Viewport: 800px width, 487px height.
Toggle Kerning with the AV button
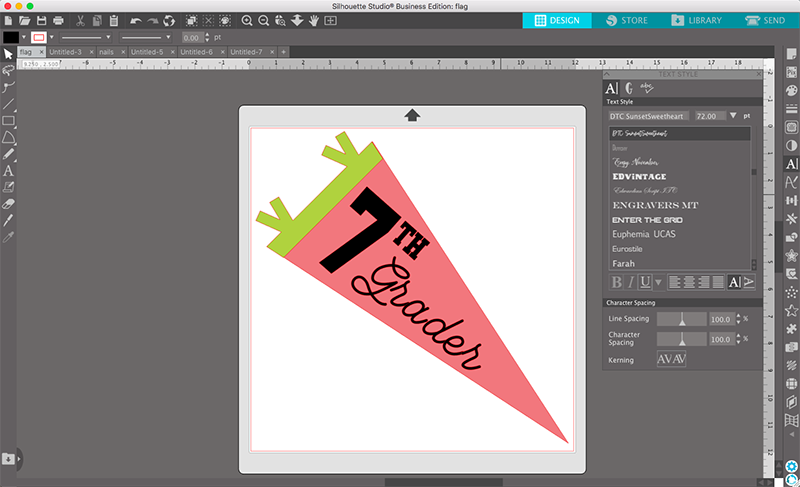point(671,359)
